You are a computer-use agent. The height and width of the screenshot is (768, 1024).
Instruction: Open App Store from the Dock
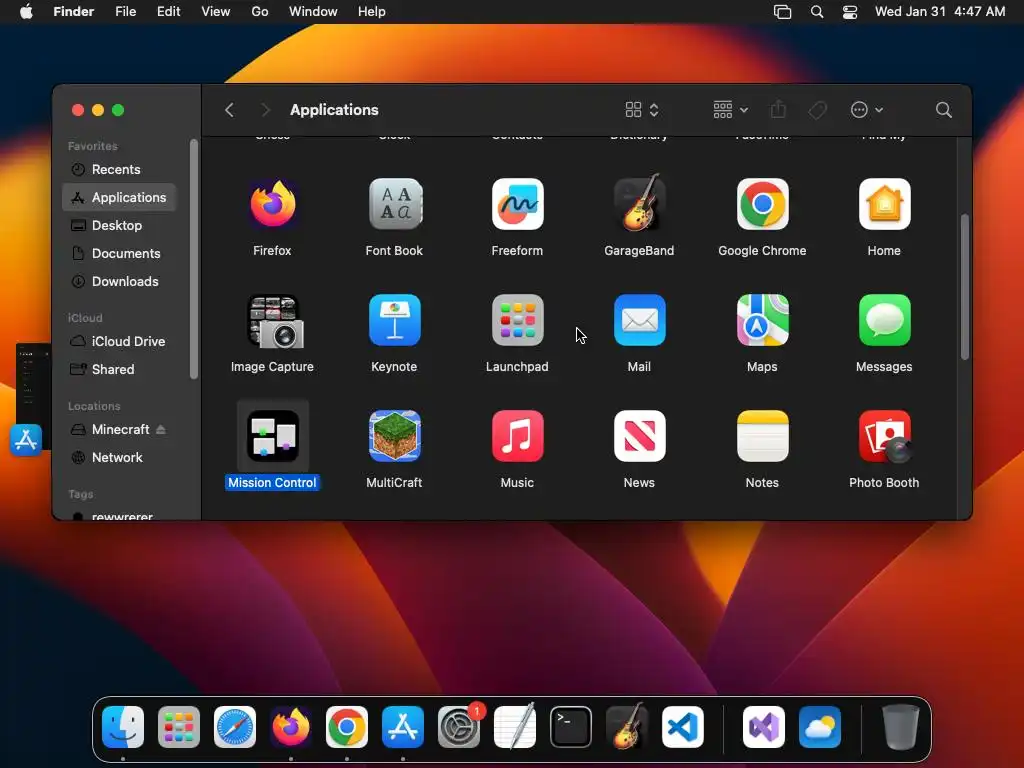(403, 727)
